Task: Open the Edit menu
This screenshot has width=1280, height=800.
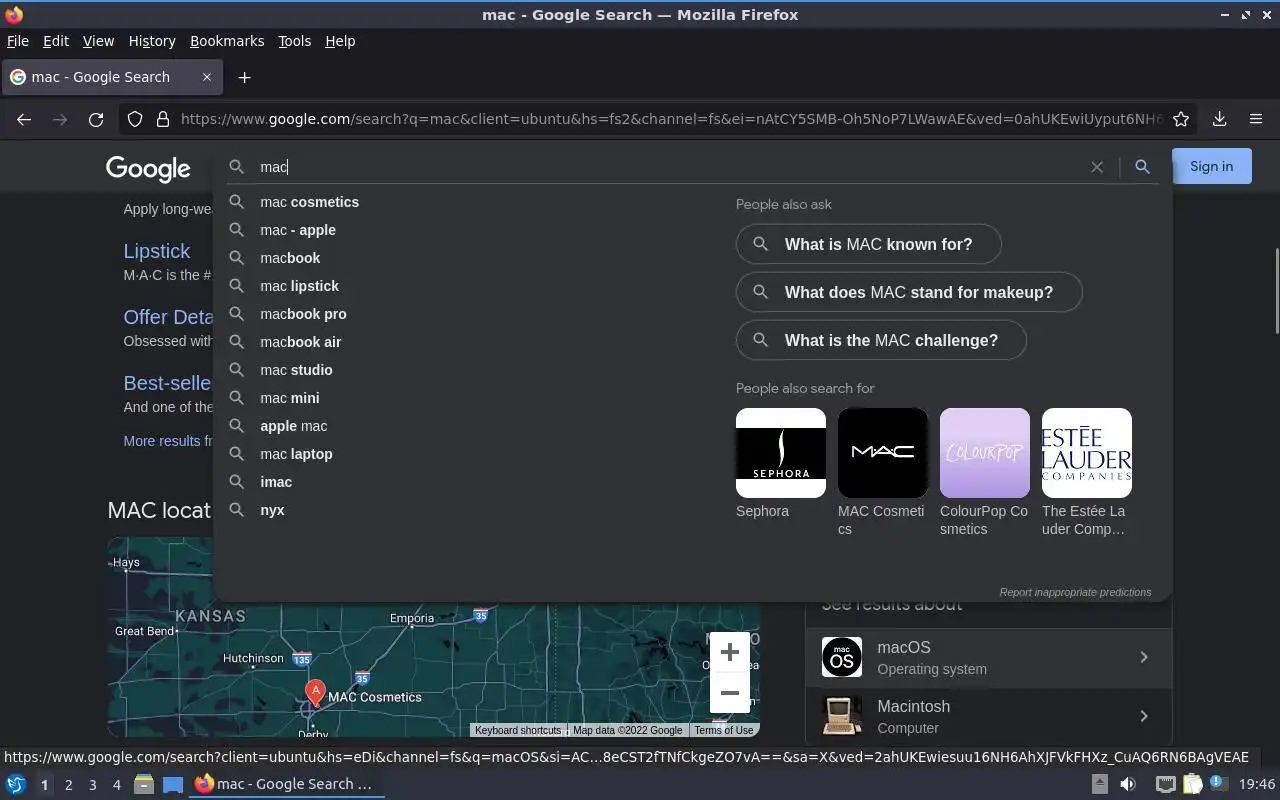Action: tap(56, 41)
